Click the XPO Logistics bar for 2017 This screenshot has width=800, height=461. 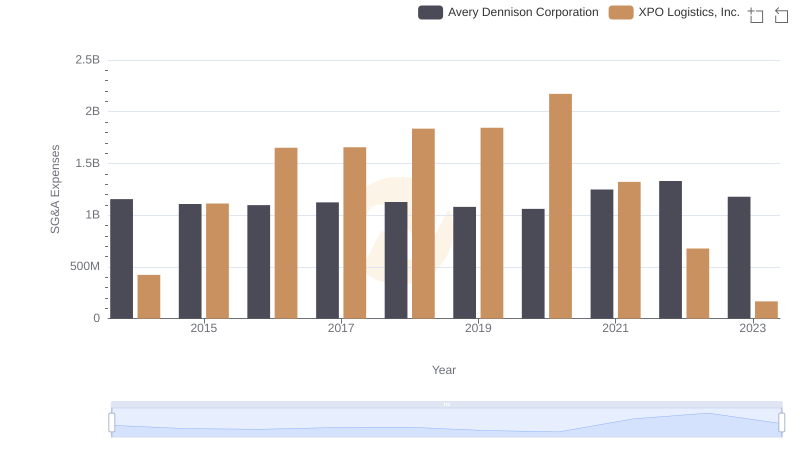tap(355, 233)
